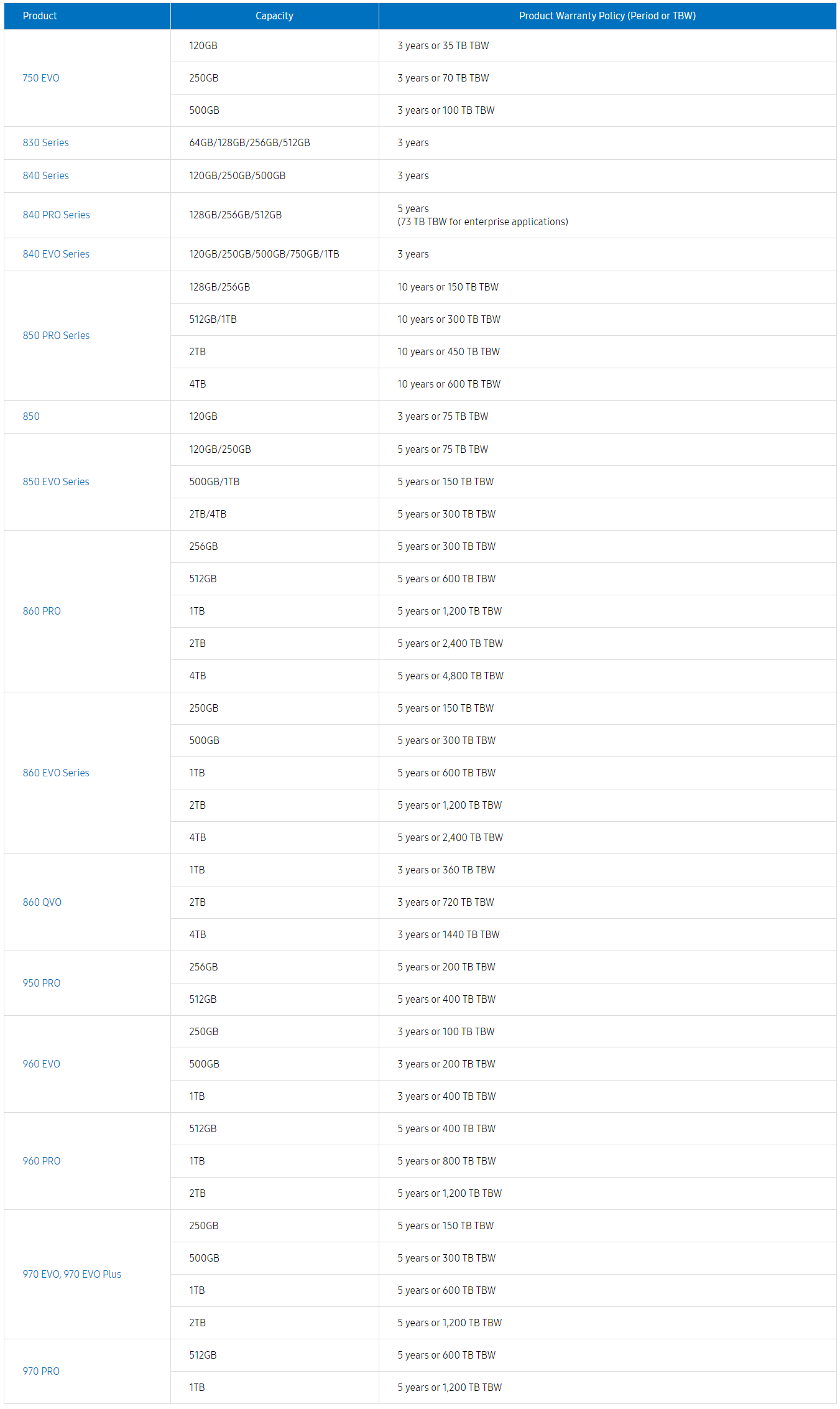Click the Product column header
This screenshot has width=840, height=1409.
pyautogui.click(x=40, y=16)
